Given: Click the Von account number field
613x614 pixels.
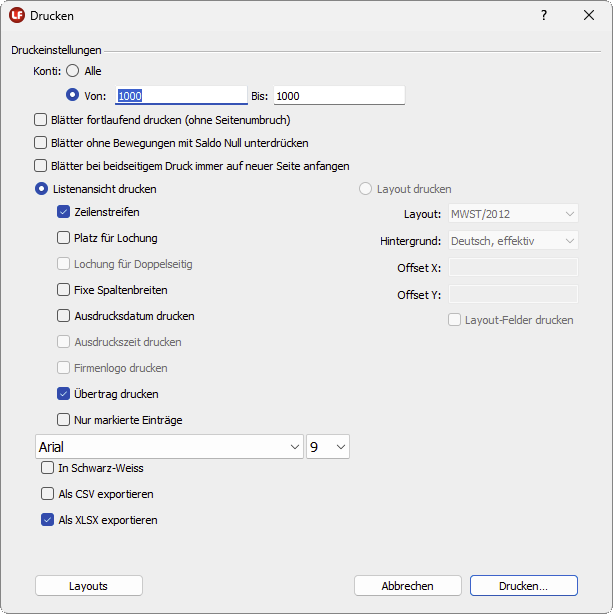Looking at the screenshot, I should [x=181, y=96].
